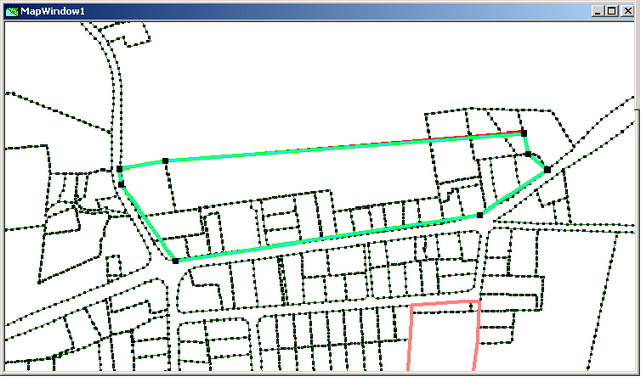
Task: Select the second vertex along the polygon's top edge
Action: pyautogui.click(x=165, y=161)
